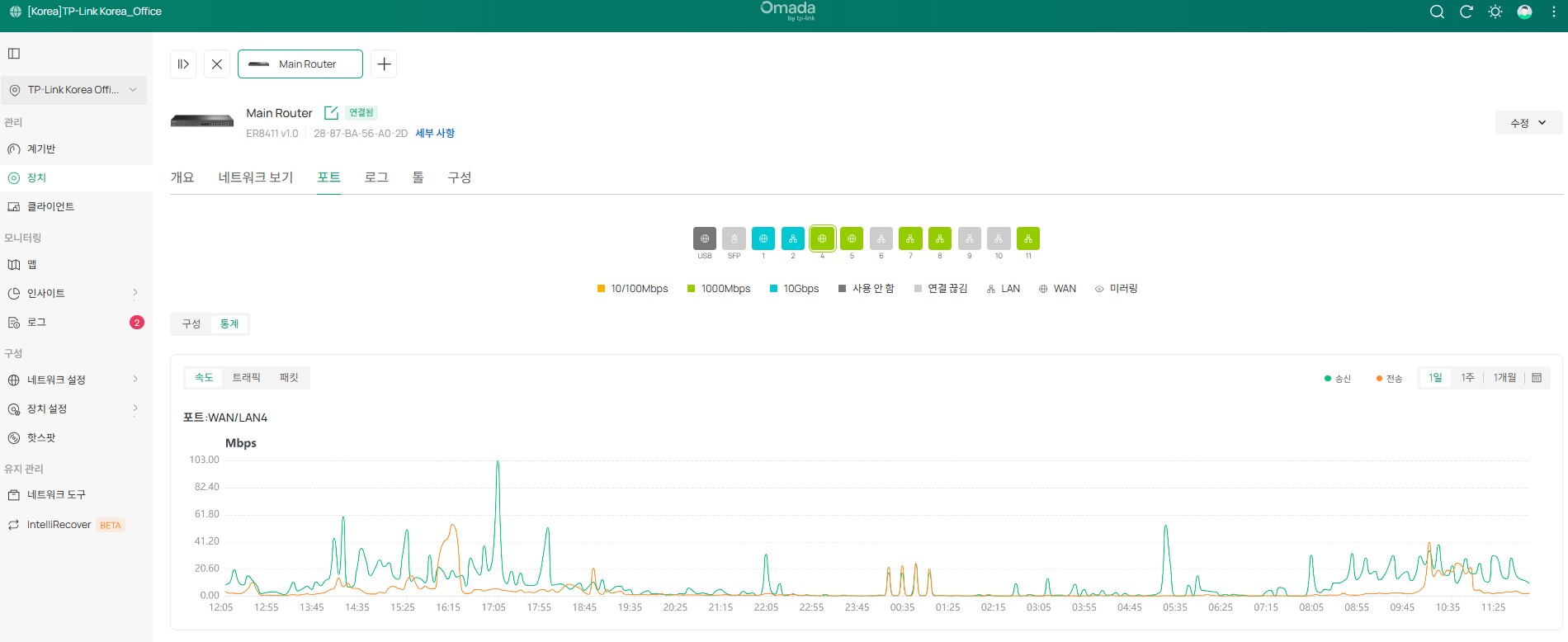Select the USB port icon
Viewport: 1568px width, 642px height.
pyautogui.click(x=705, y=238)
